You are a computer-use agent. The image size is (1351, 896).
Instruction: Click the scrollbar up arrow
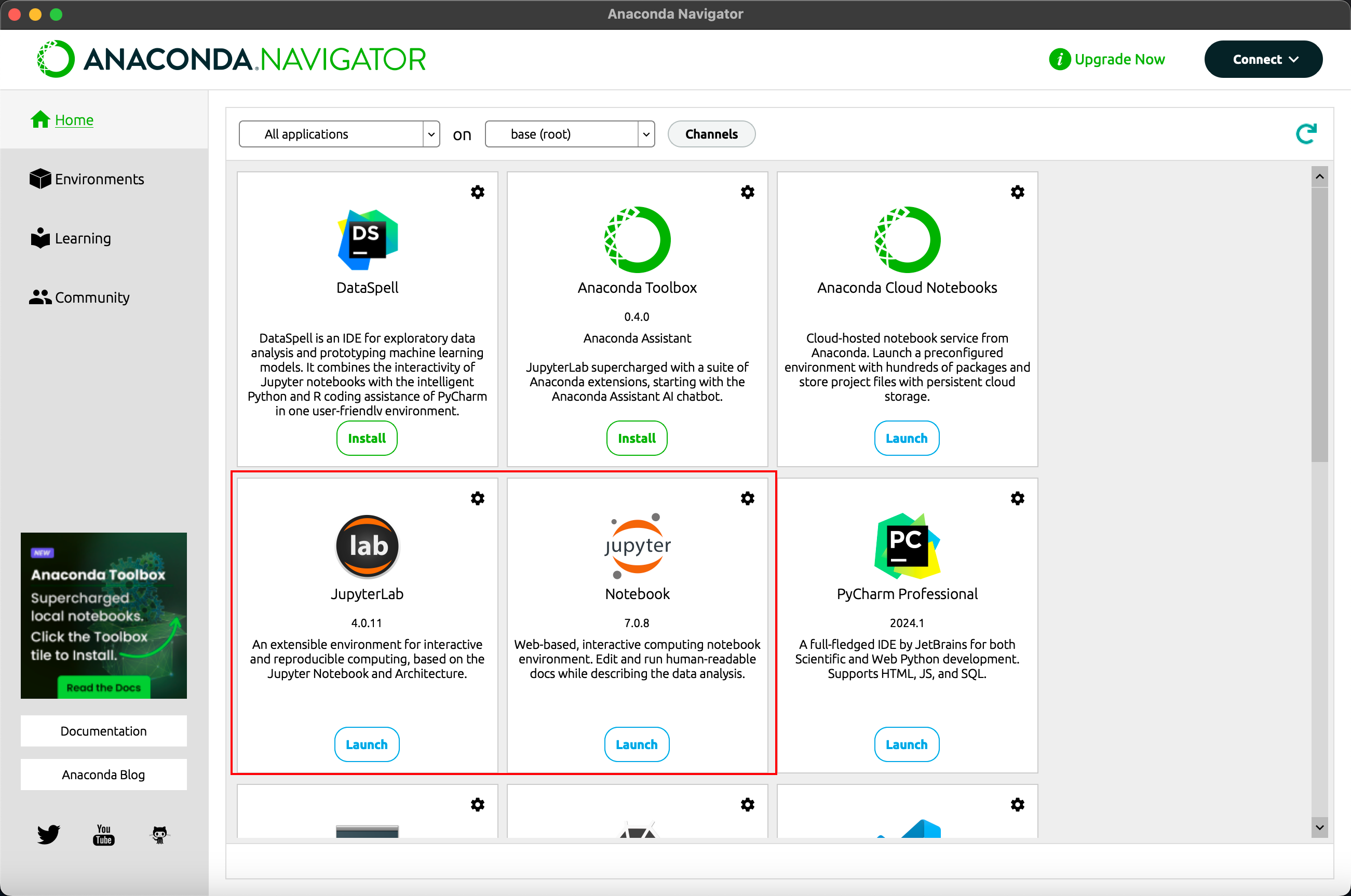pos(1319,177)
